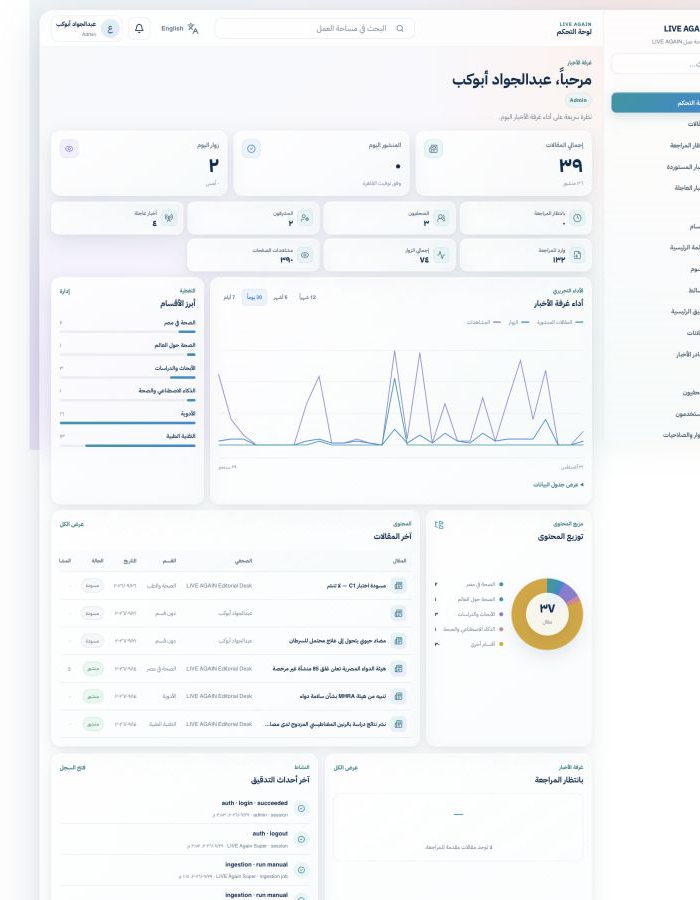Click الأبحاث والدراسات in أبرز الأقسام
The height and width of the screenshot is (900, 700).
pos(174,368)
